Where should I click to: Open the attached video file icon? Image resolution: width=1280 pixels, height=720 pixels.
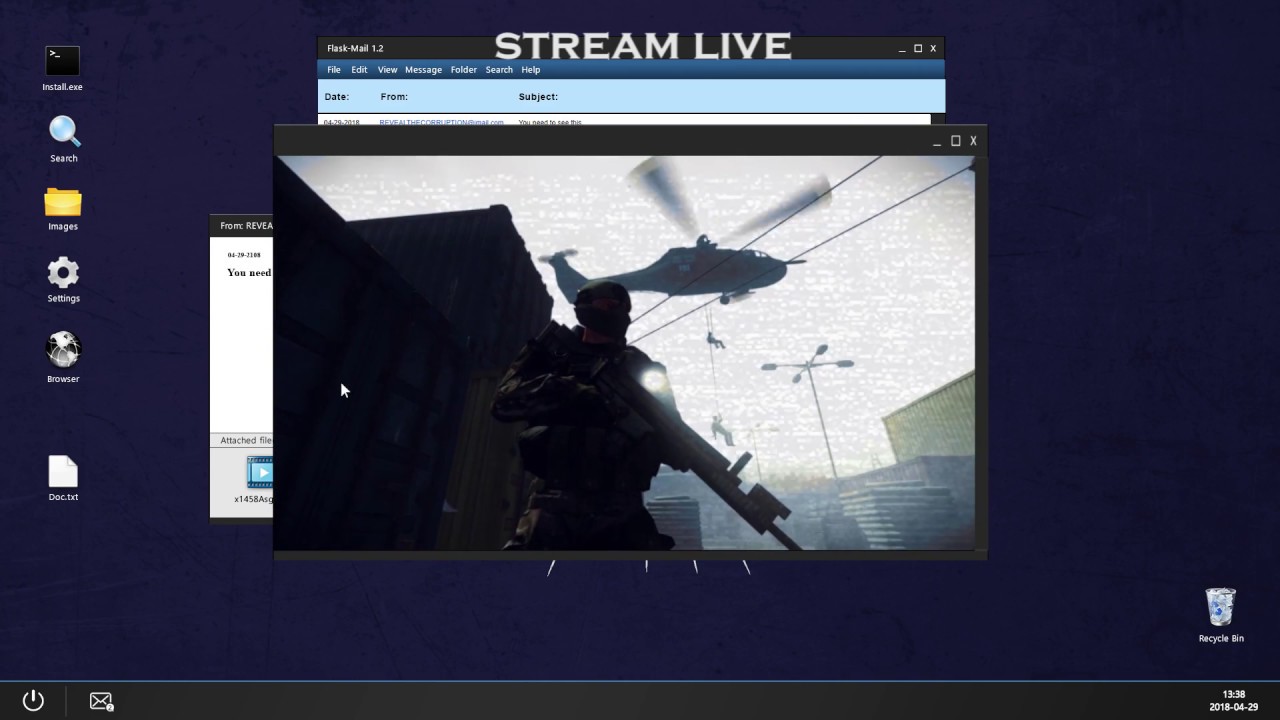click(259, 472)
